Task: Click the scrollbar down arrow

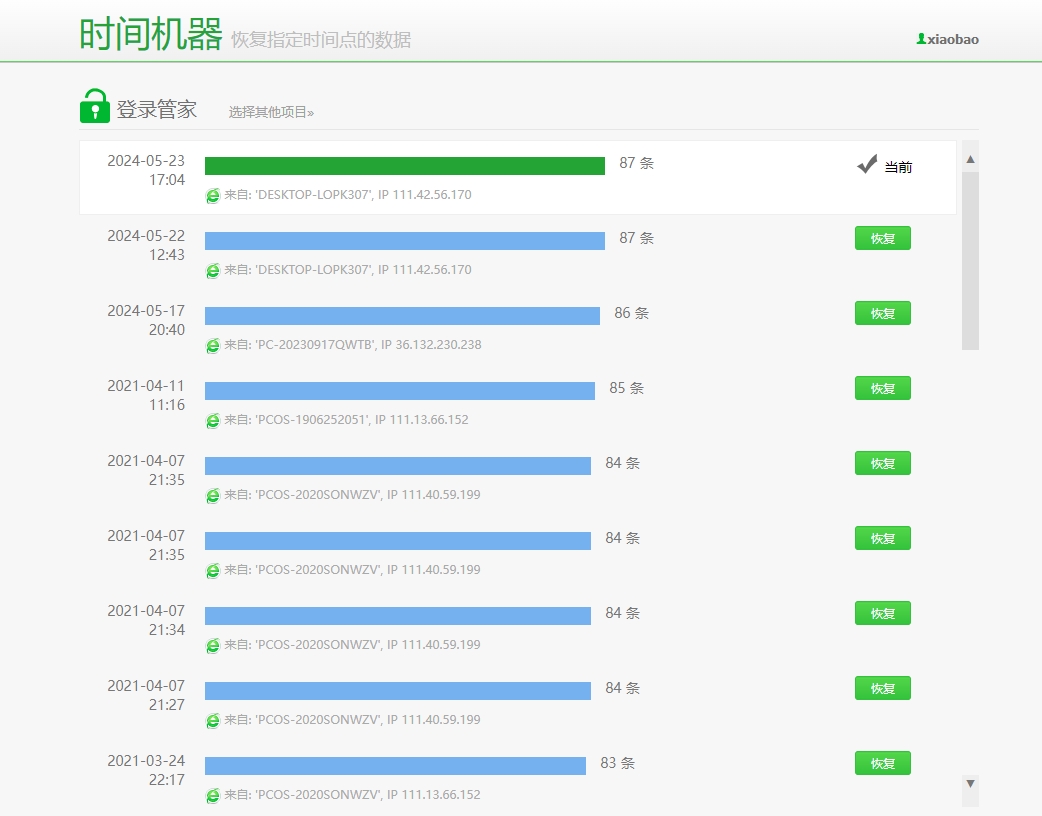Action: (x=970, y=783)
